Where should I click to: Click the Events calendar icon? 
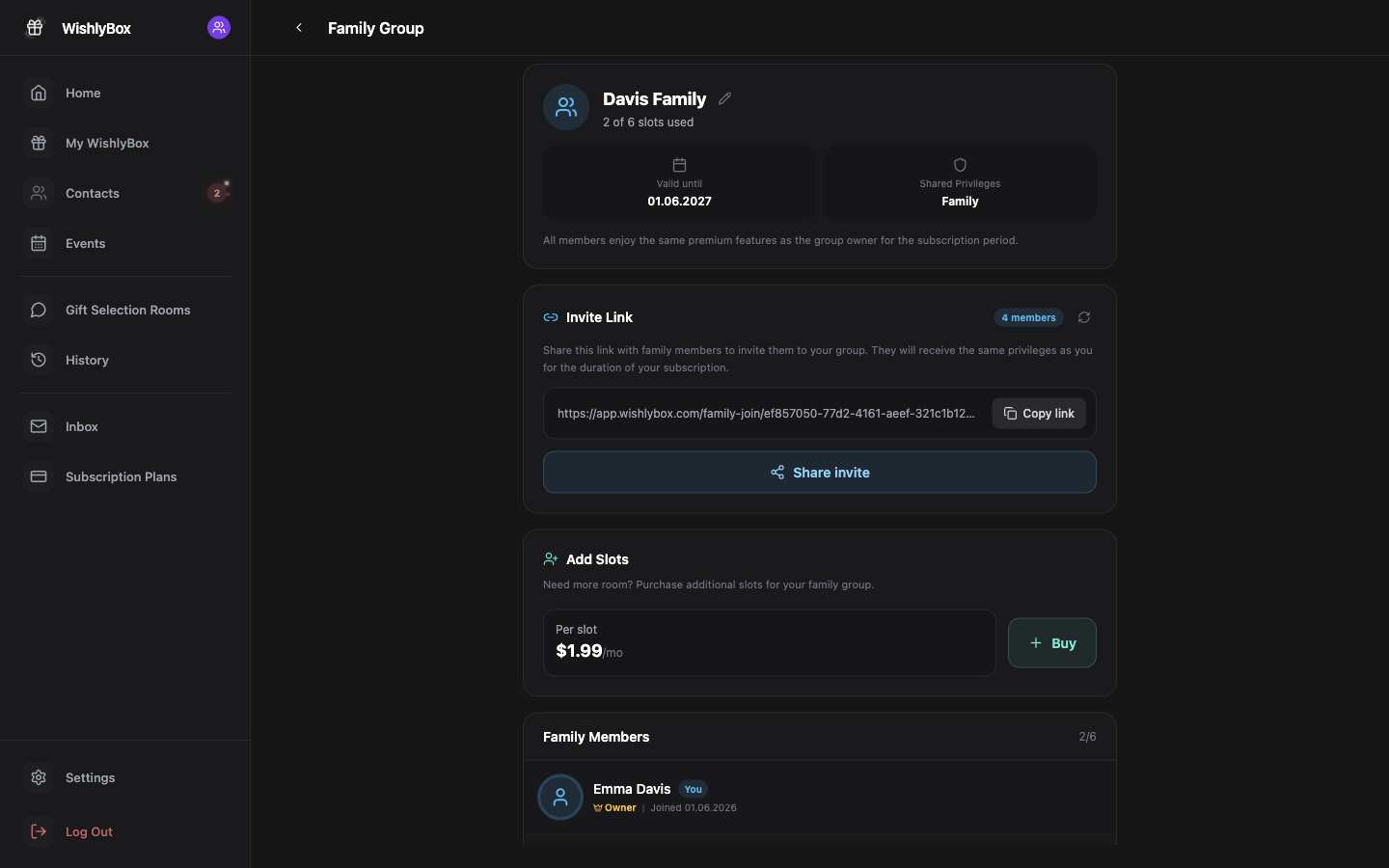[x=39, y=243]
